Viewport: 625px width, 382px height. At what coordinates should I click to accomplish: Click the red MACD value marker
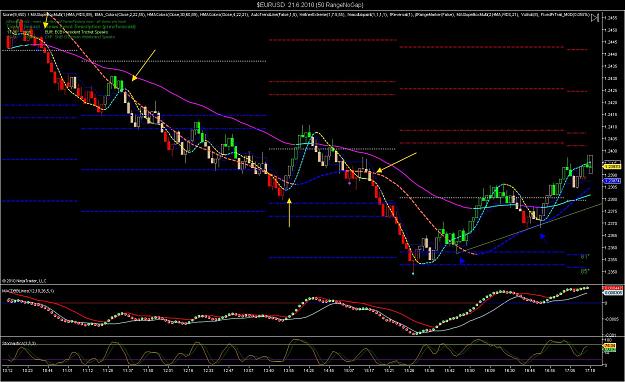pyautogui.click(x=613, y=288)
